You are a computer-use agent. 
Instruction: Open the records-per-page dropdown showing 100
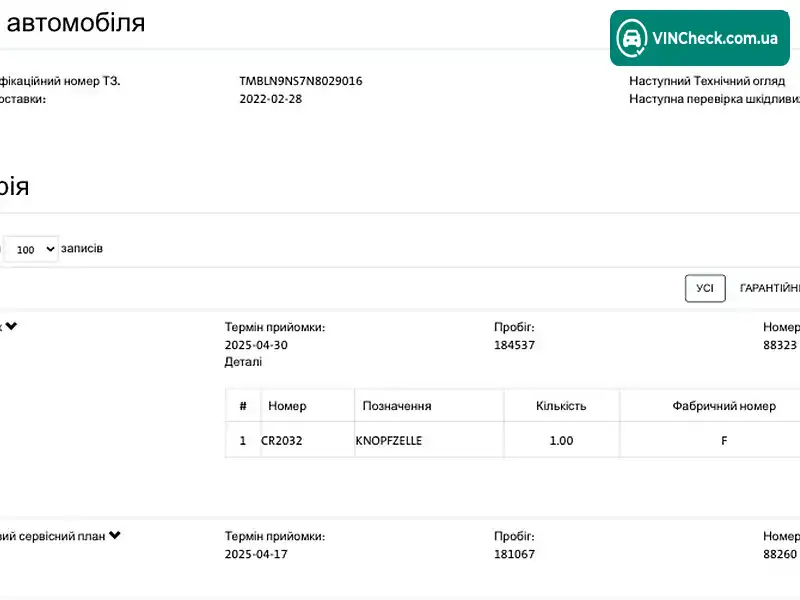coord(31,249)
